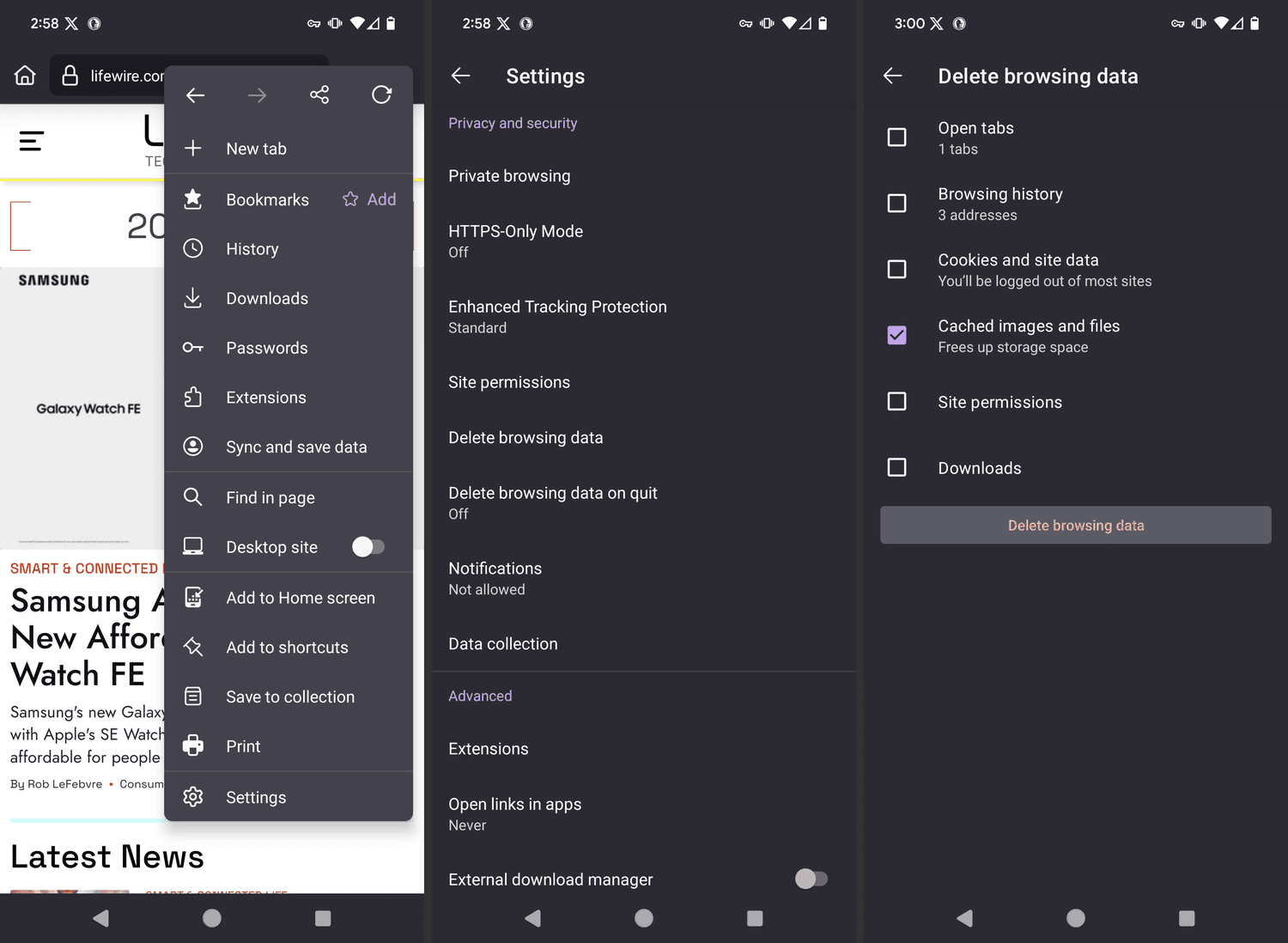Open the hamburger menu on Lifewire page
1288x943 pixels.
click(x=32, y=141)
